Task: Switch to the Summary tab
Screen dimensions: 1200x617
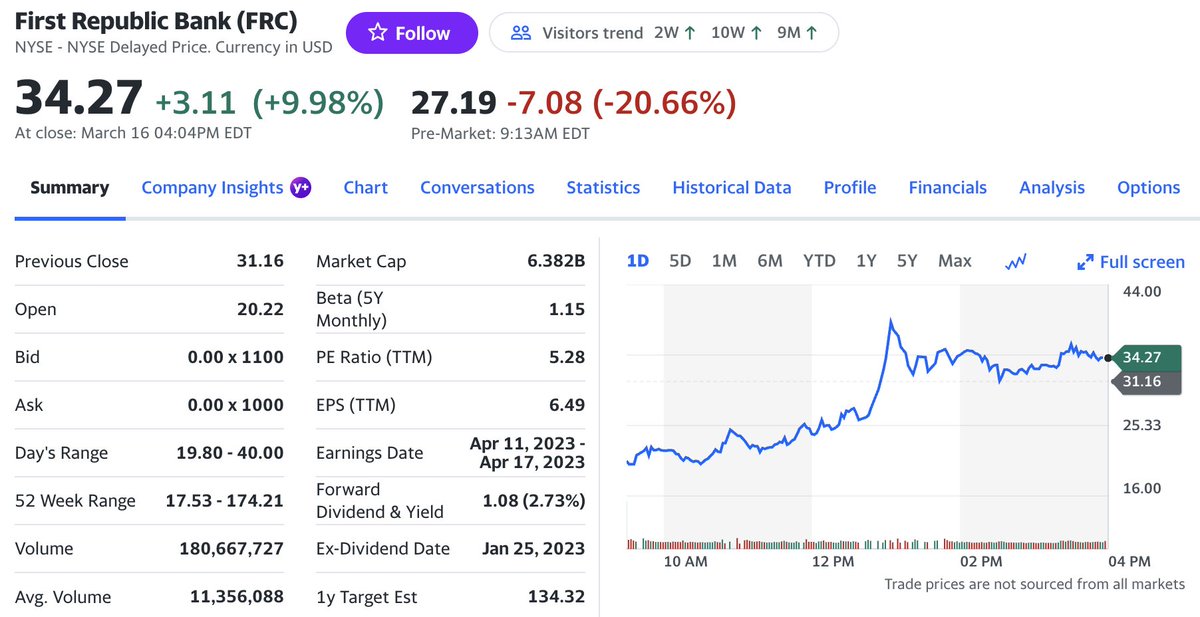Action: click(x=69, y=188)
